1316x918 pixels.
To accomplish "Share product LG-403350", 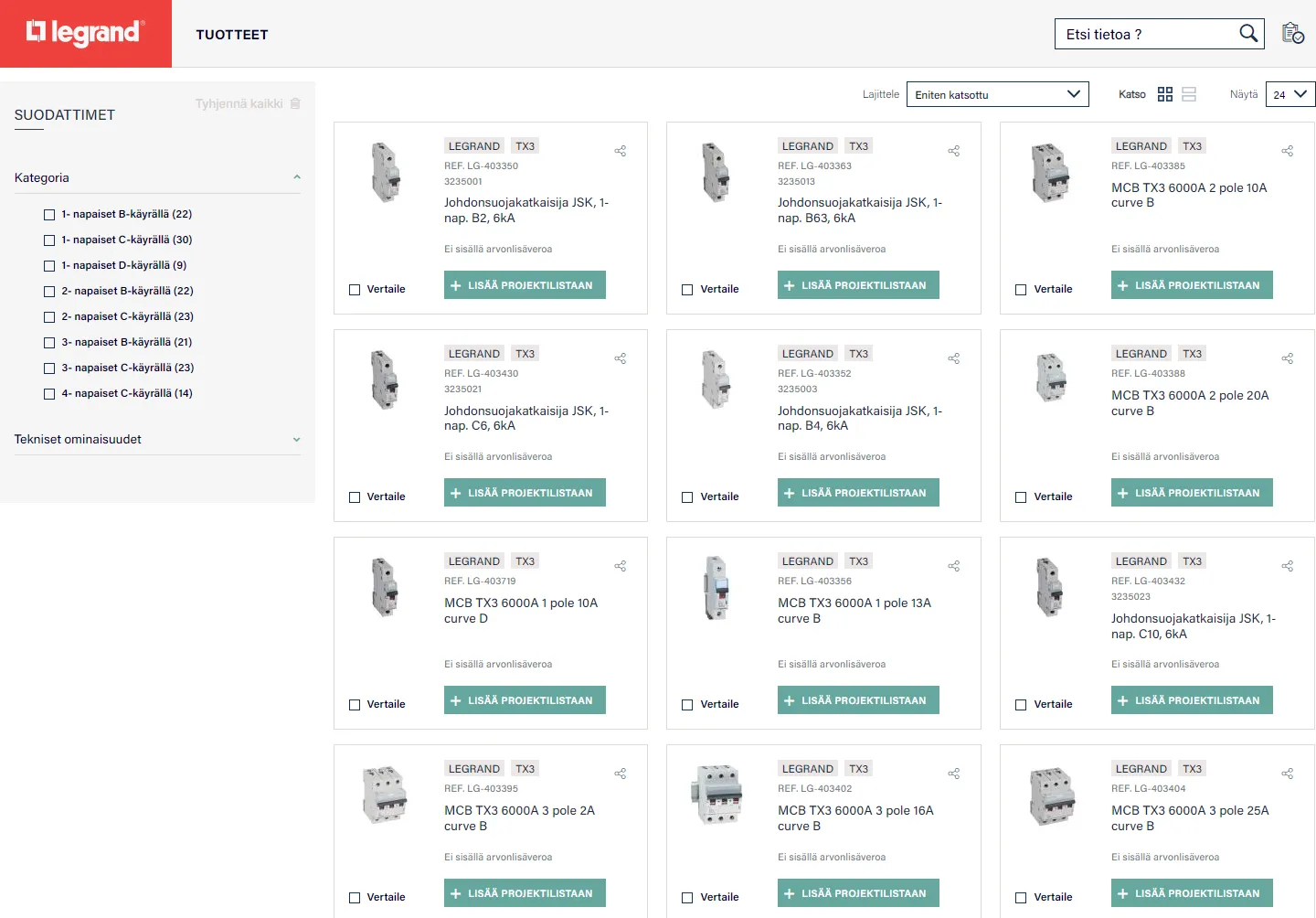I will click(x=621, y=151).
